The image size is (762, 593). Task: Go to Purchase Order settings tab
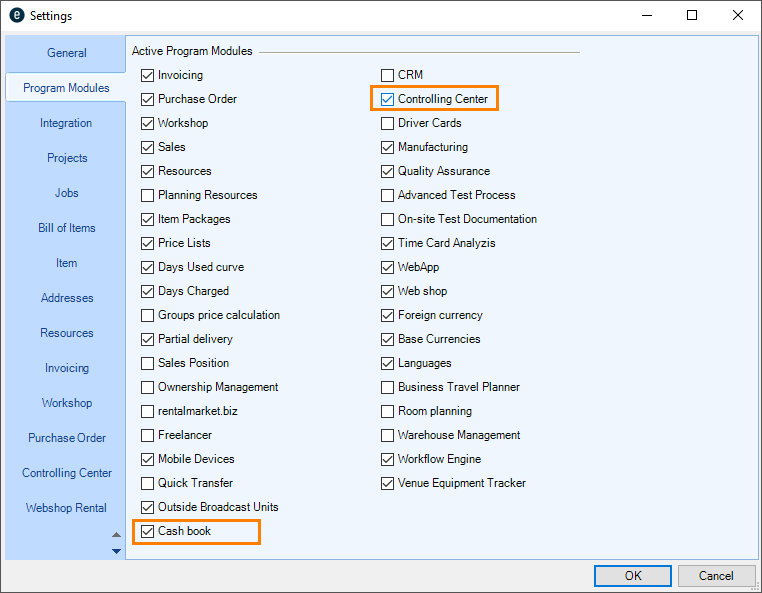(67, 438)
